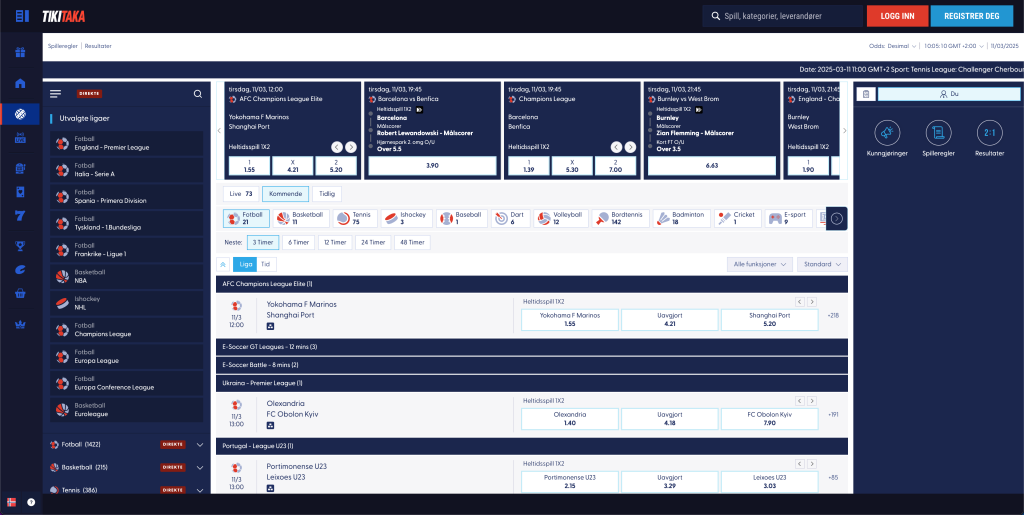The width and height of the screenshot is (1024, 515).
Task: Click the Norwegian flag language icon
Action: tap(11, 502)
